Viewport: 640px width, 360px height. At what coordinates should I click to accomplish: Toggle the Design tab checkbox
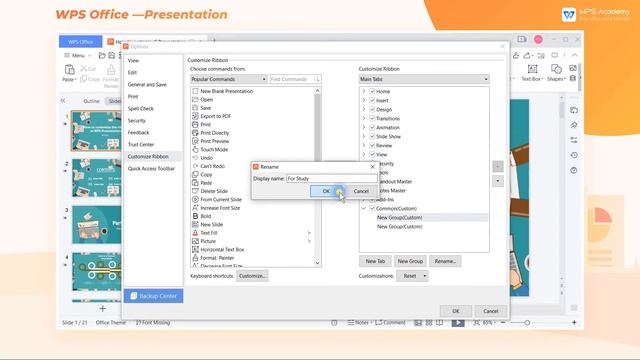coord(372,109)
